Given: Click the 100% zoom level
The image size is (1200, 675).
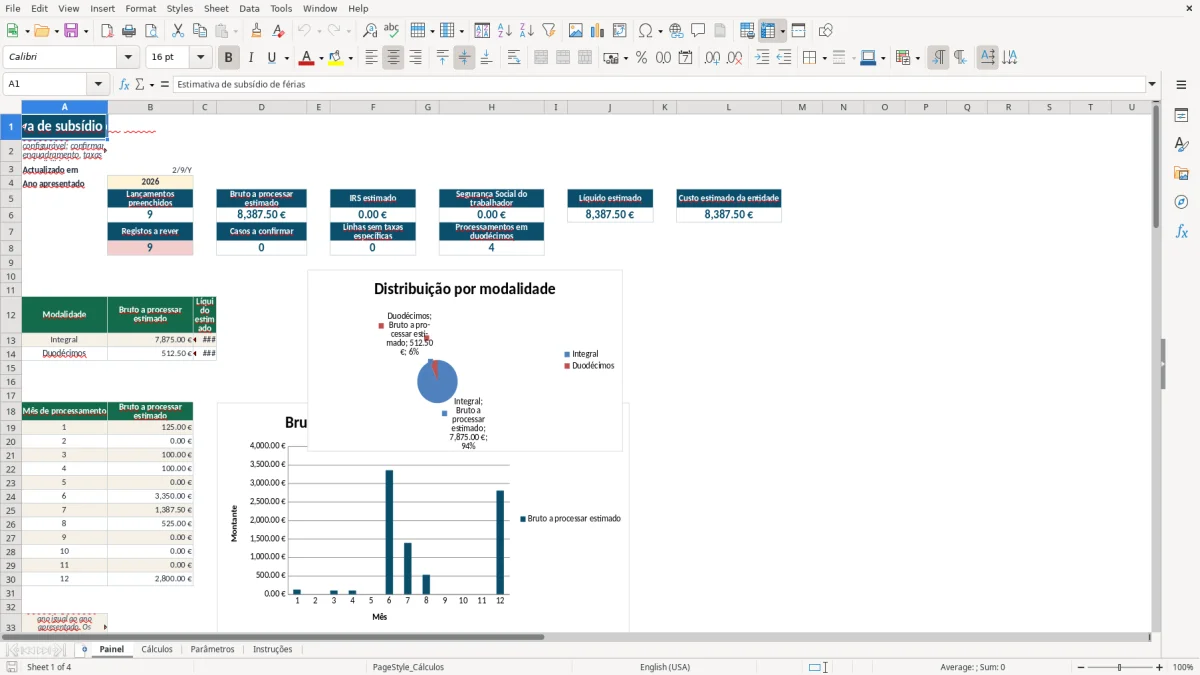Looking at the screenshot, I should pos(1183,667).
